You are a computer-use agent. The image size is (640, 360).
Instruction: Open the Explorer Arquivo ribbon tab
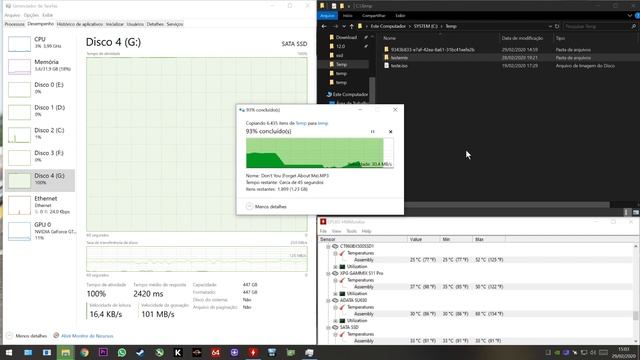(327, 16)
